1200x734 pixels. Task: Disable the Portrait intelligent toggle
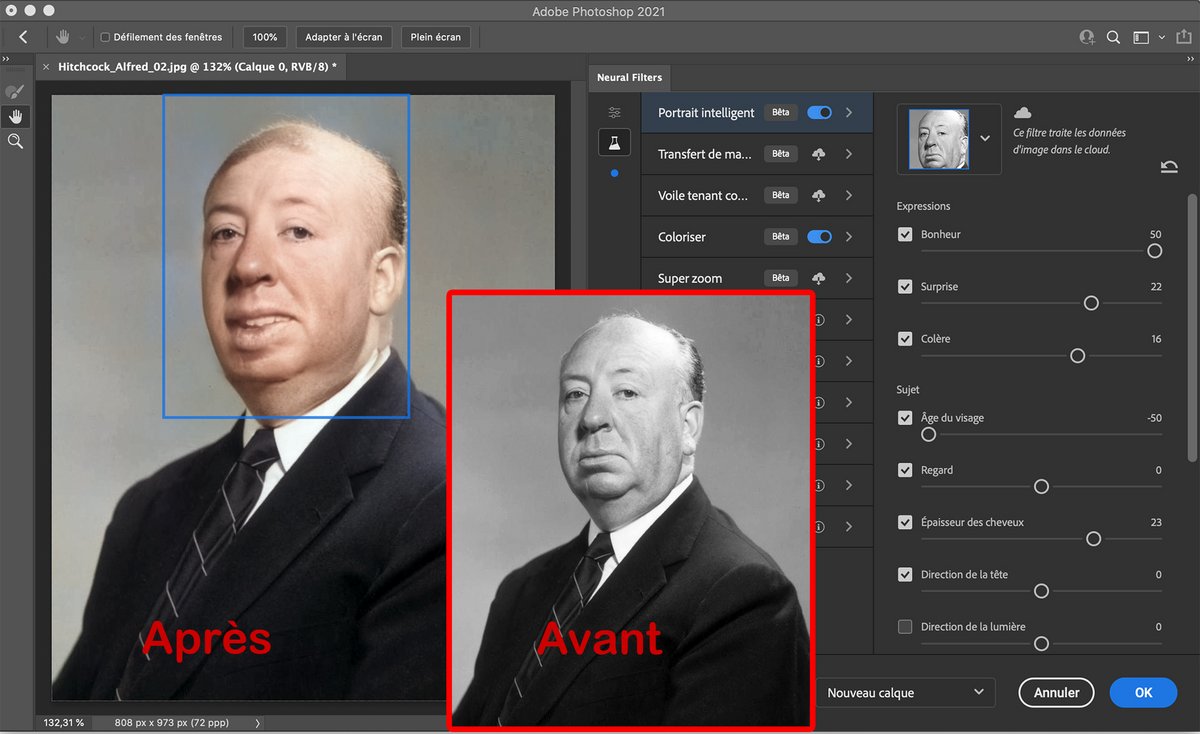tap(819, 112)
